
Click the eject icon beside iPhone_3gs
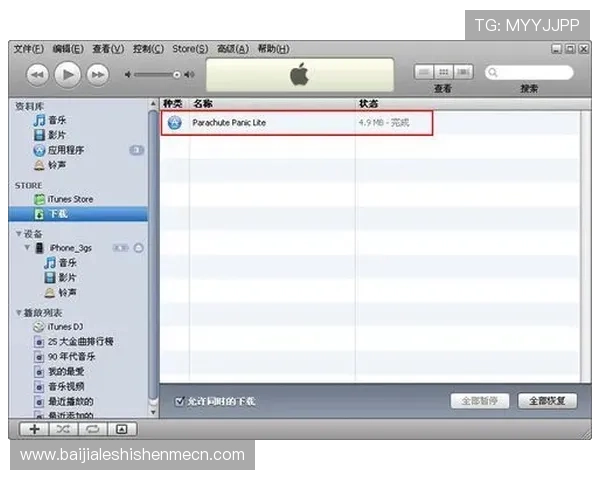tap(139, 248)
